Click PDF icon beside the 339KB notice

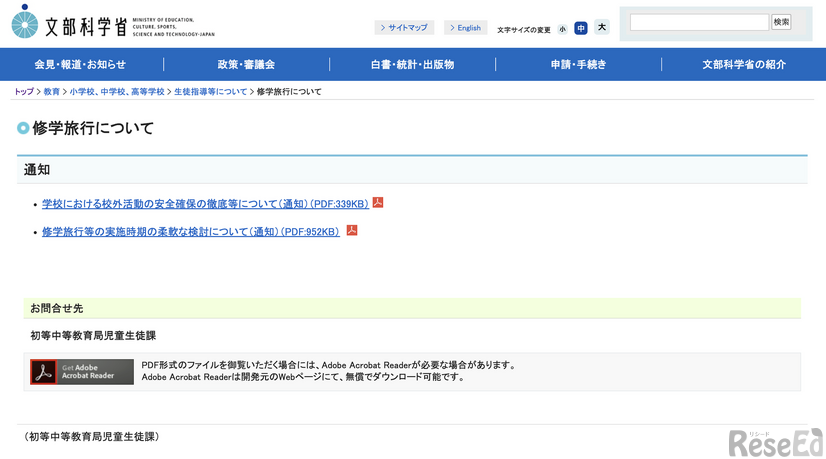[378, 202]
